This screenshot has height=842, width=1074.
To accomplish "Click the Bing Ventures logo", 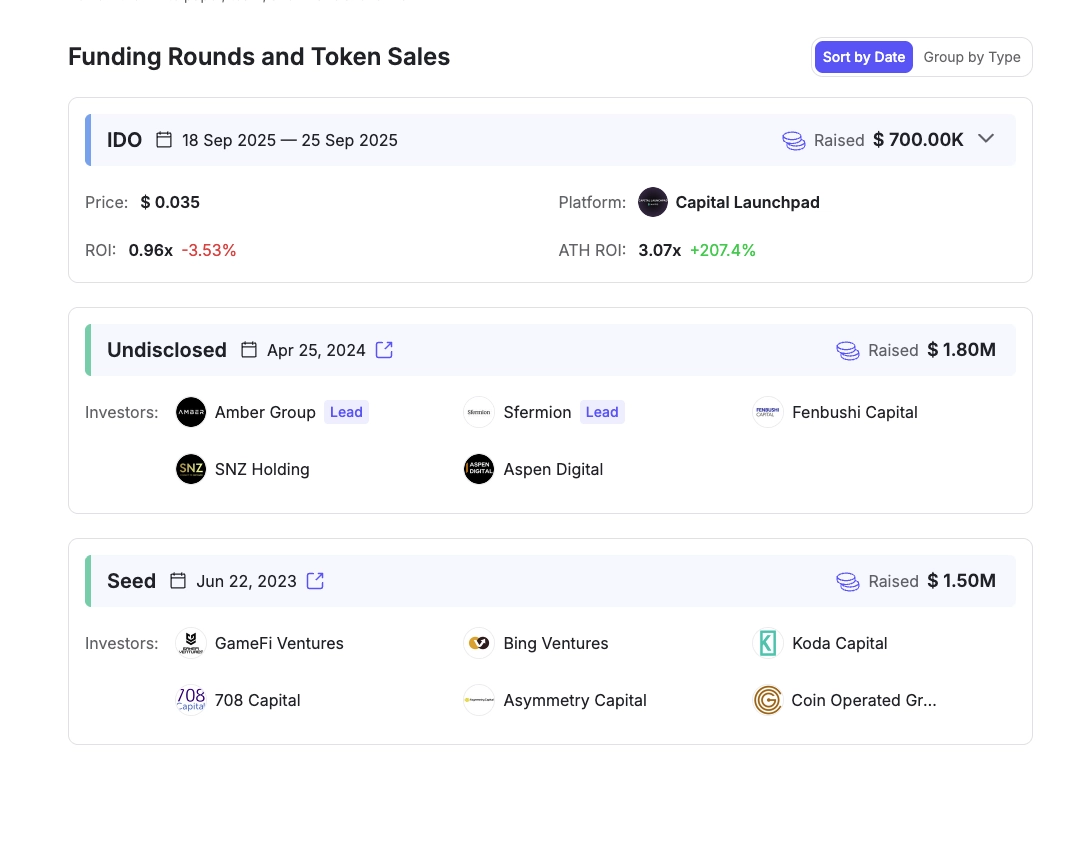I will [479, 643].
